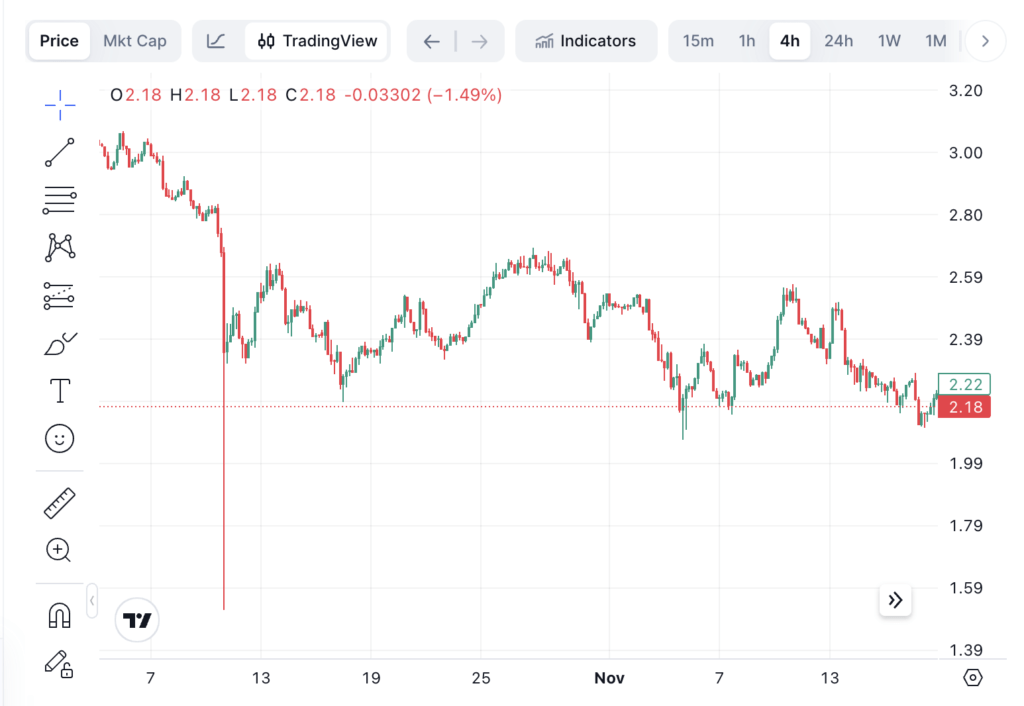This screenshot has width=1024, height=706.
Task: Switch to the 15m timeframe
Action: (x=698, y=41)
